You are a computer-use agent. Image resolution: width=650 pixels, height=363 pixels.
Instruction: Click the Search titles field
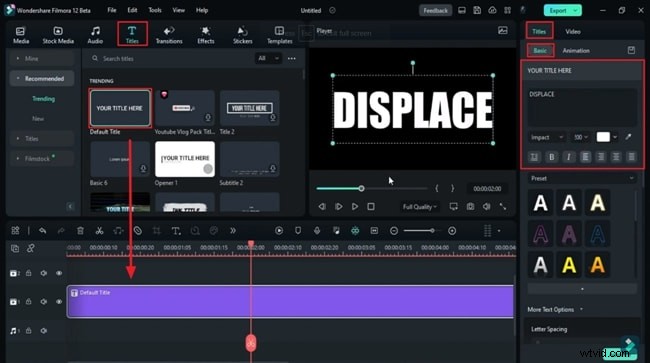pos(170,58)
